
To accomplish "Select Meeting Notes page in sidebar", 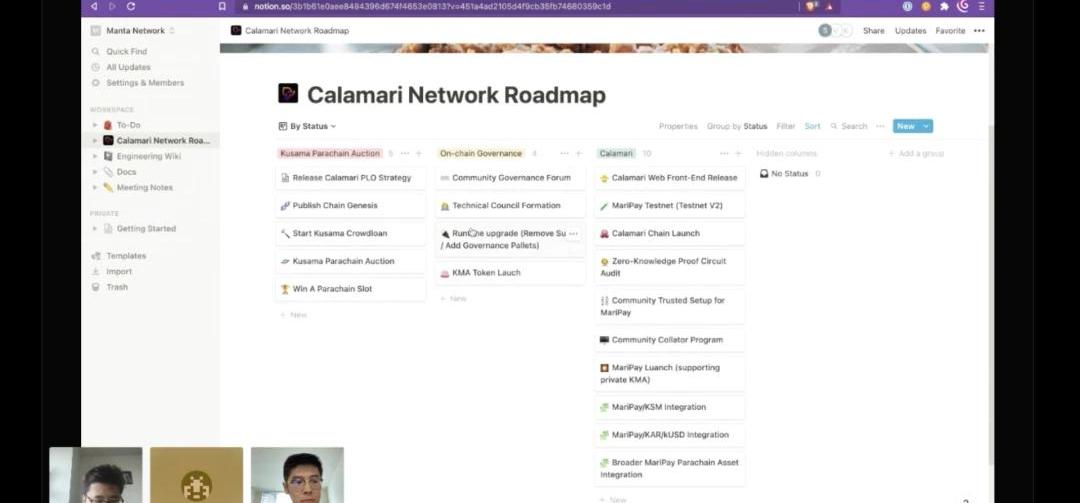I will (x=144, y=187).
